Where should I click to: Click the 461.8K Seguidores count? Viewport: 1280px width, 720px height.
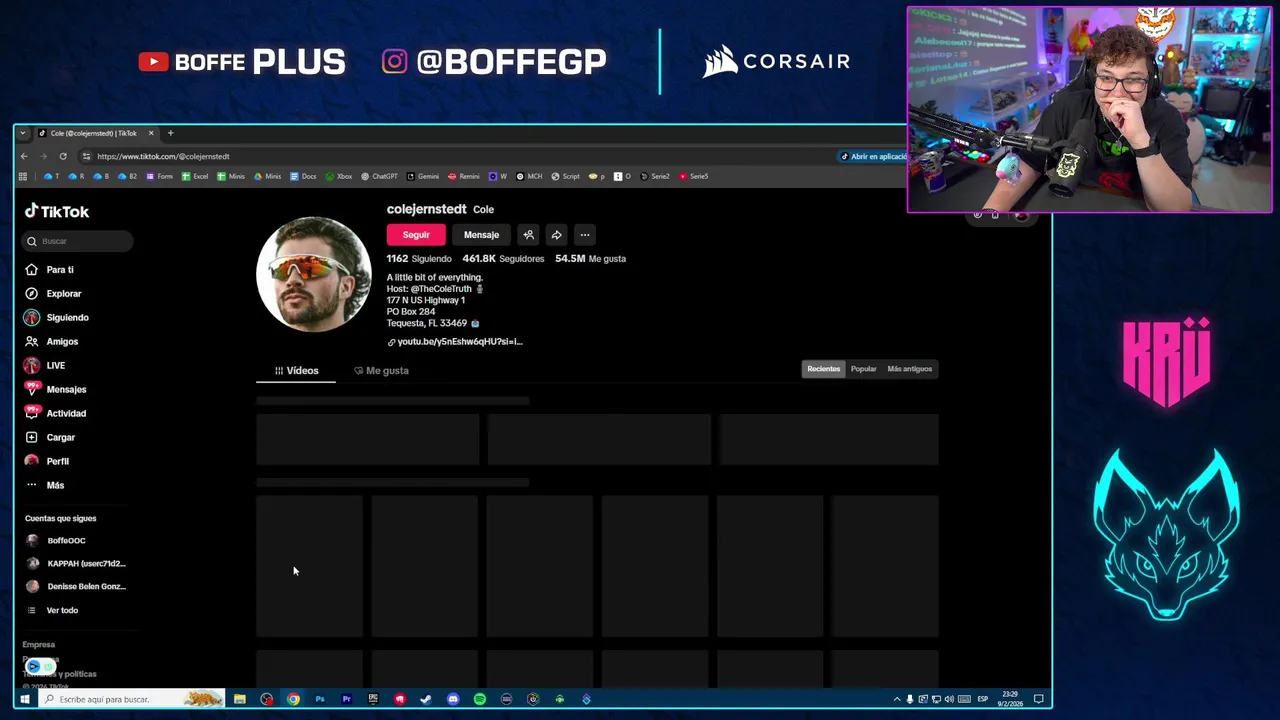coord(503,258)
